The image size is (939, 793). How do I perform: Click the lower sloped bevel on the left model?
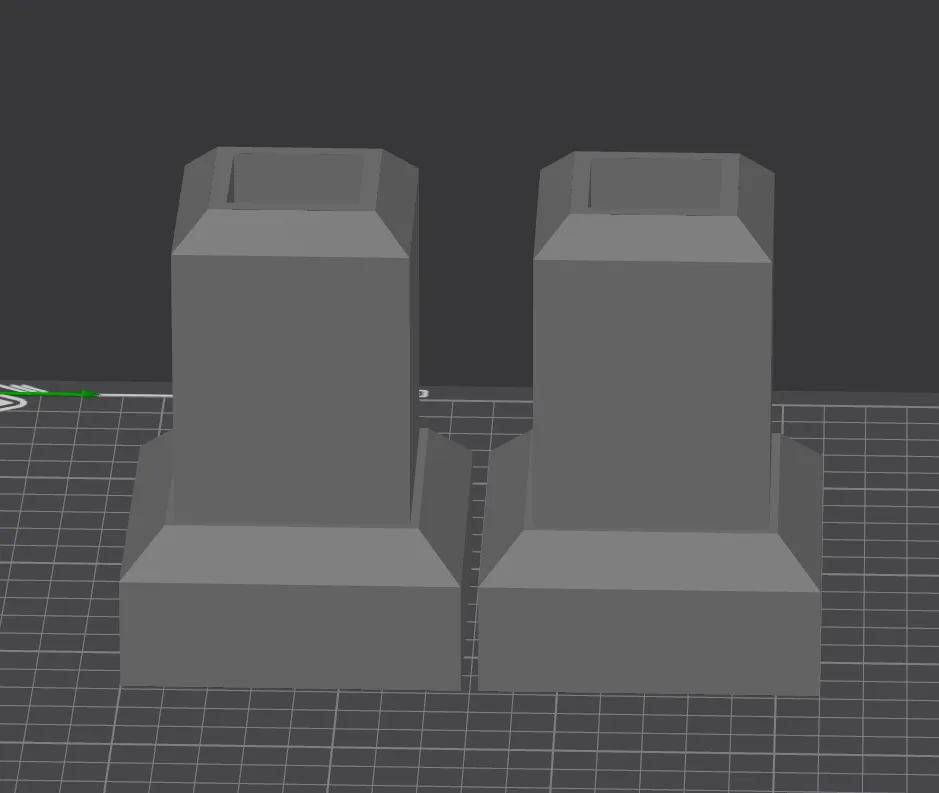288,554
